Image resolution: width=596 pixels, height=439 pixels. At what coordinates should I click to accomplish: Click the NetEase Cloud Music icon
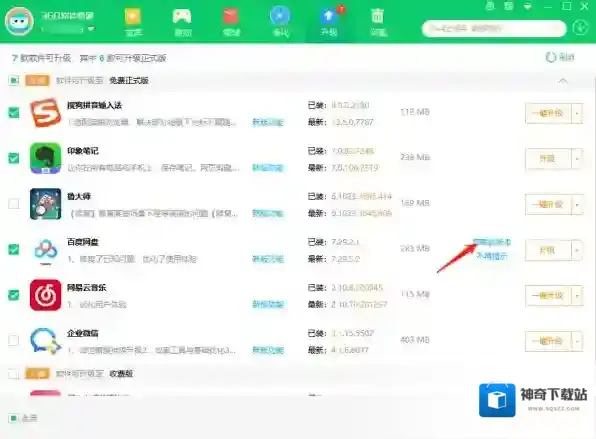pos(45,295)
